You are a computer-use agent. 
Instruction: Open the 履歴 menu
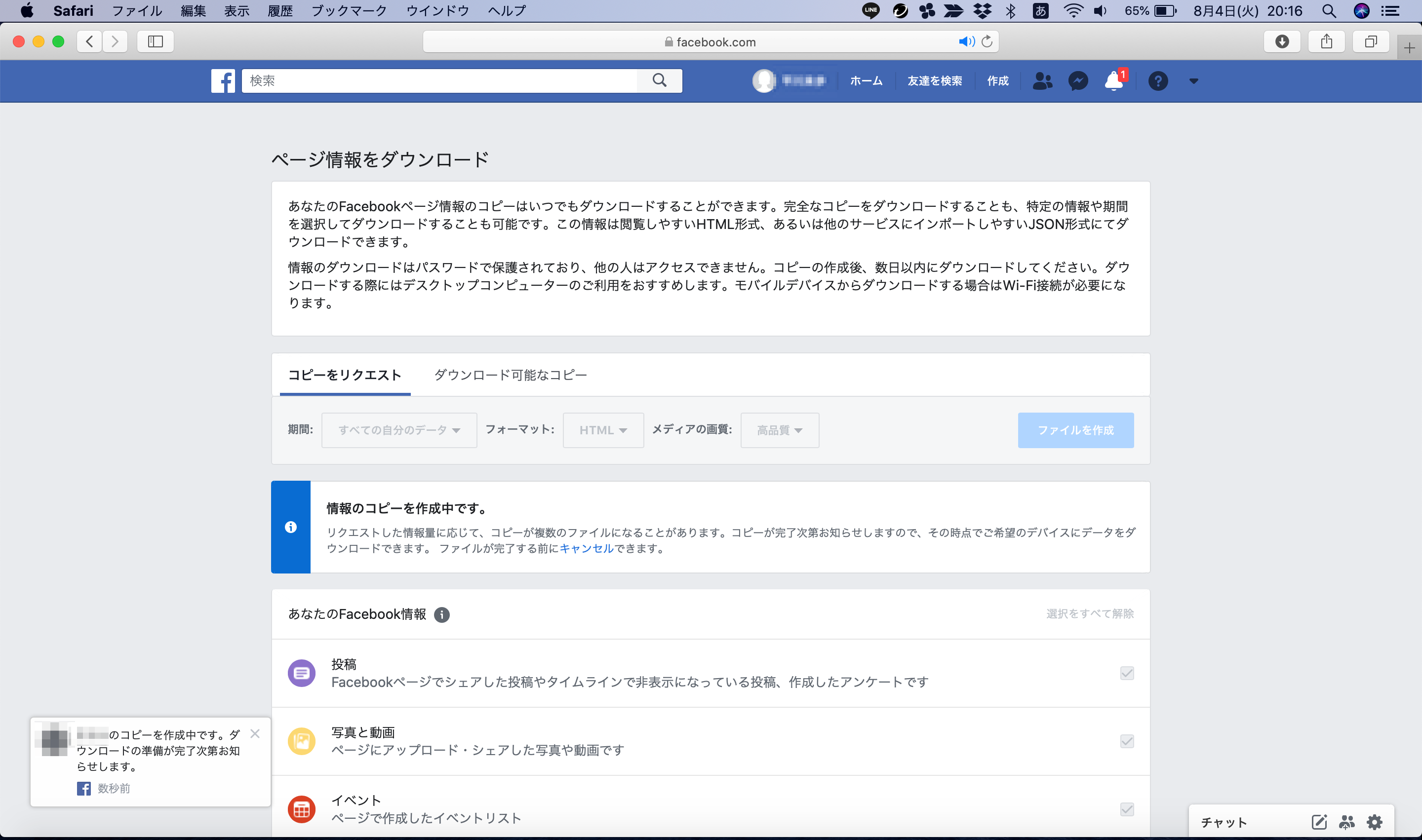[x=280, y=11]
